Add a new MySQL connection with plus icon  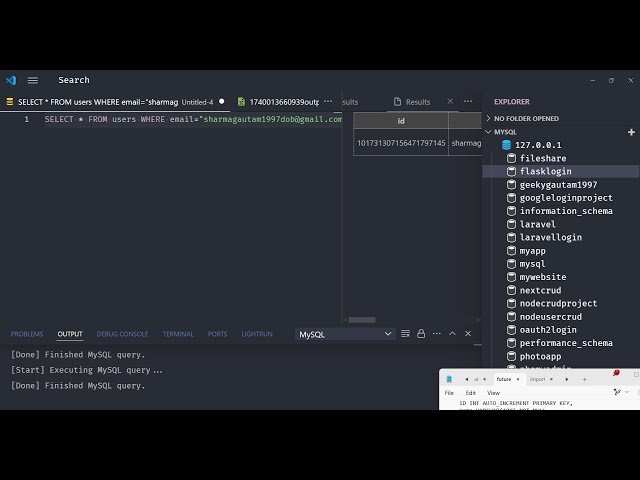pyautogui.click(x=631, y=132)
